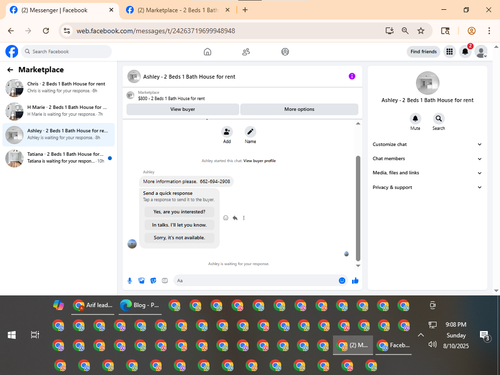The height and width of the screenshot is (375, 500).
Task: Search in conversation magnifier icon
Action: pos(439,118)
